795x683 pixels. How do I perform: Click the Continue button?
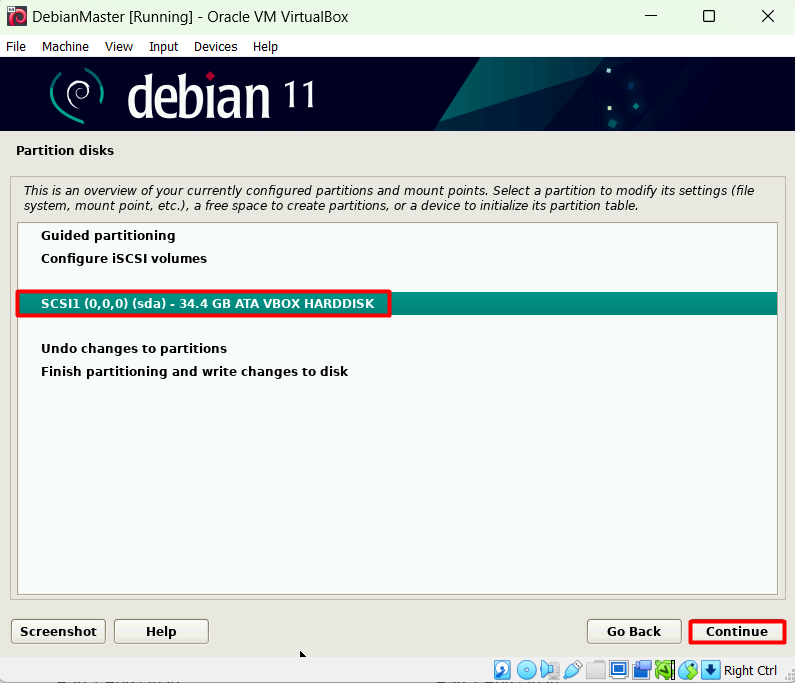coord(737,631)
